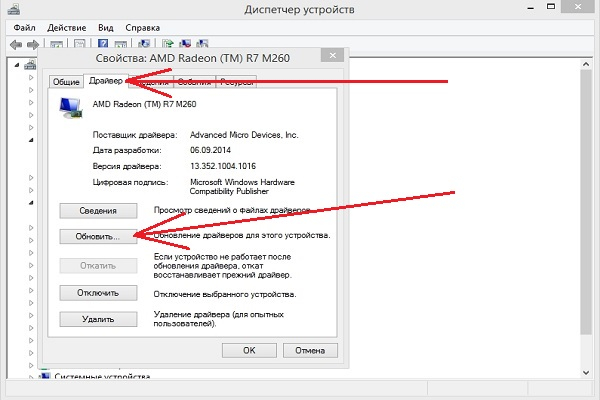600x400 pixels.
Task: Open the Файл menu
Action: pos(24,28)
